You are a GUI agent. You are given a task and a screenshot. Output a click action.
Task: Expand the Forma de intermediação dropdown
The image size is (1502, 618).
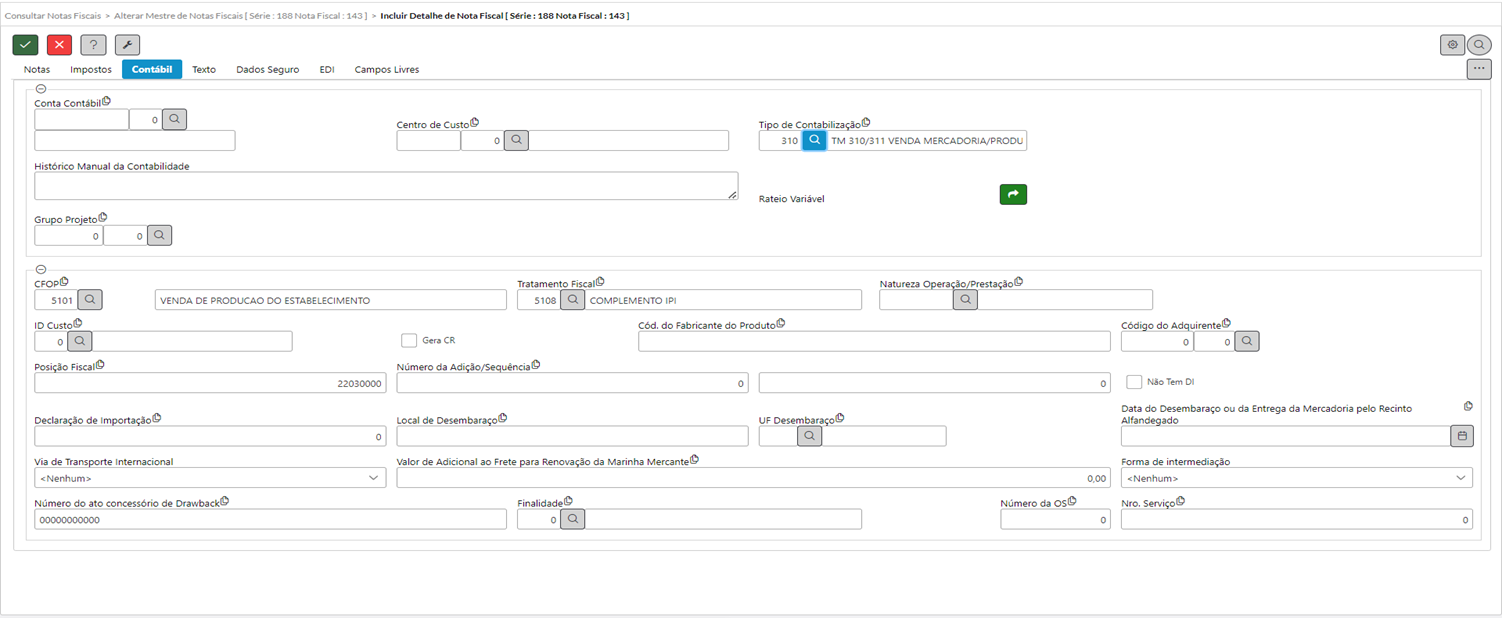(x=1296, y=478)
